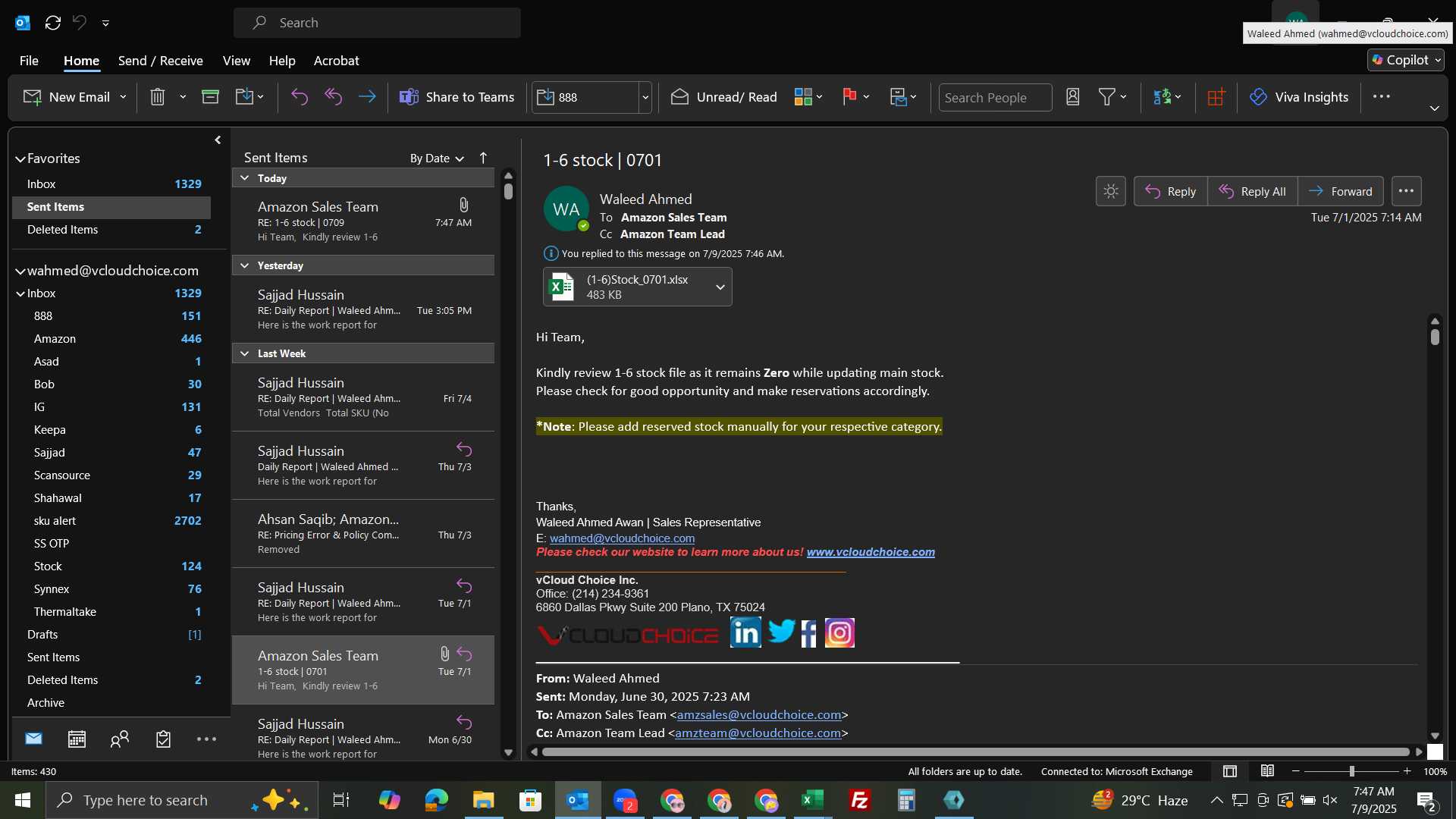
Task: Click the Archive box icon
Action: point(210,97)
